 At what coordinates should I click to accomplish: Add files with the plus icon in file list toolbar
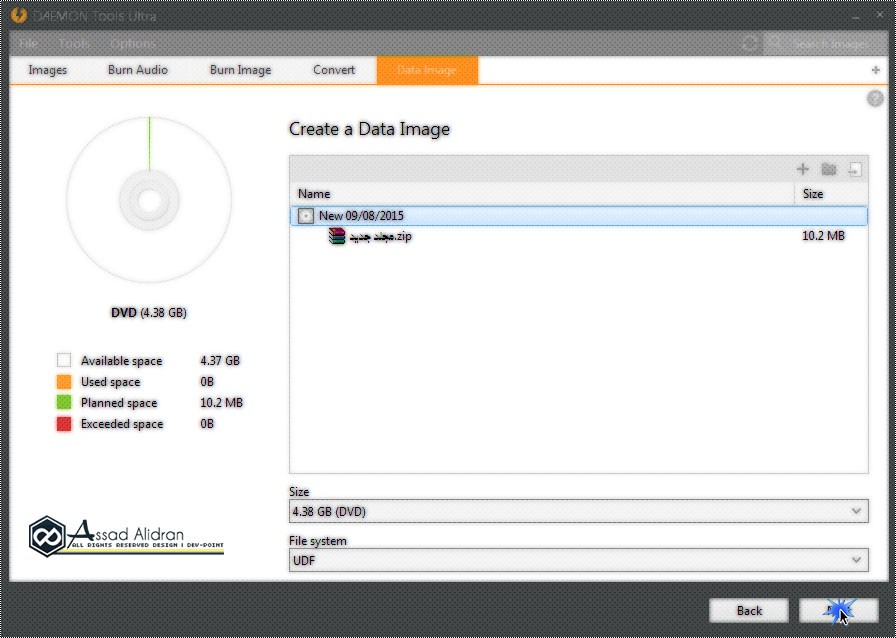coord(802,169)
